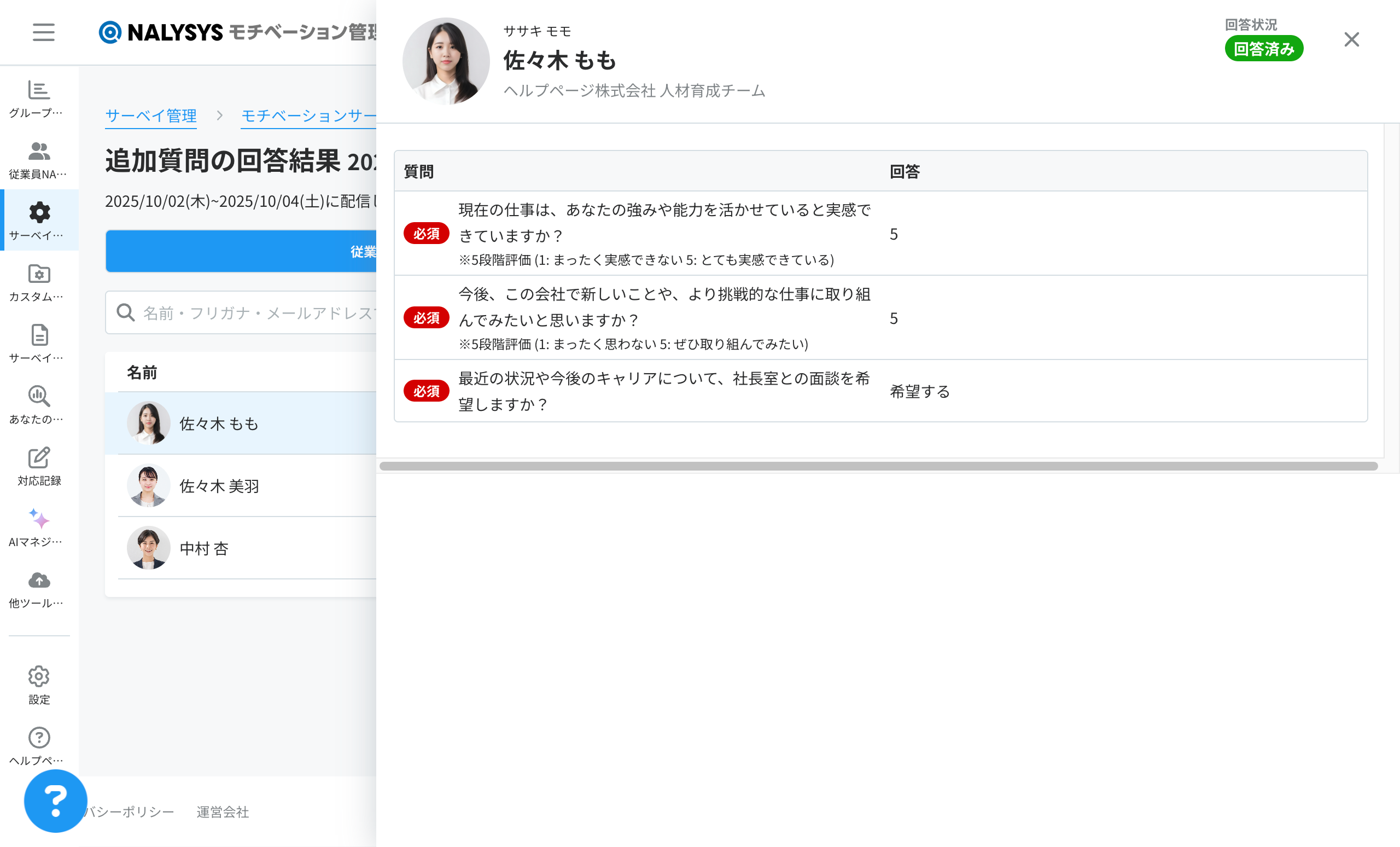Select the survey management gear icon

click(39, 213)
